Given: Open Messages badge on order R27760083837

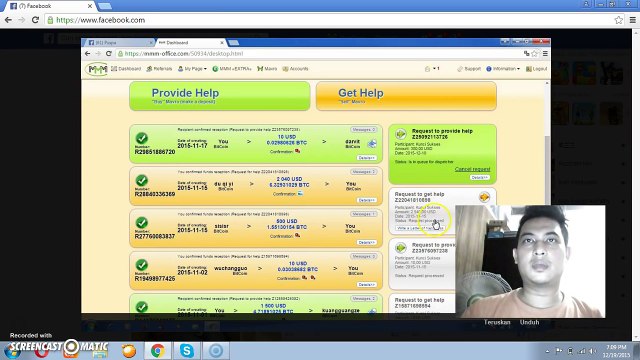Looking at the screenshot, I should point(363,214).
